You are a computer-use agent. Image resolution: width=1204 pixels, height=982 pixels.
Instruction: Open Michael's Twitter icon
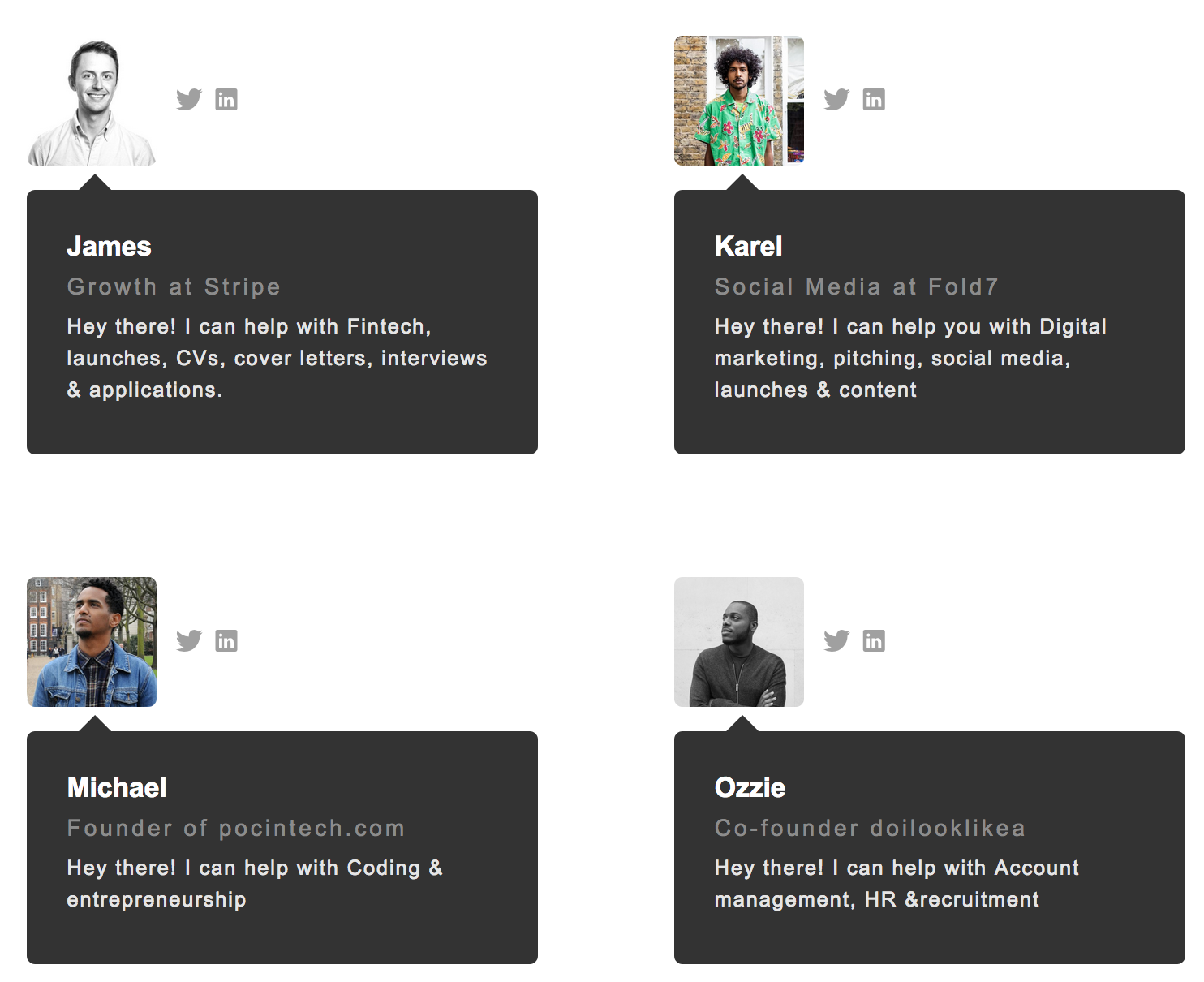pos(188,640)
